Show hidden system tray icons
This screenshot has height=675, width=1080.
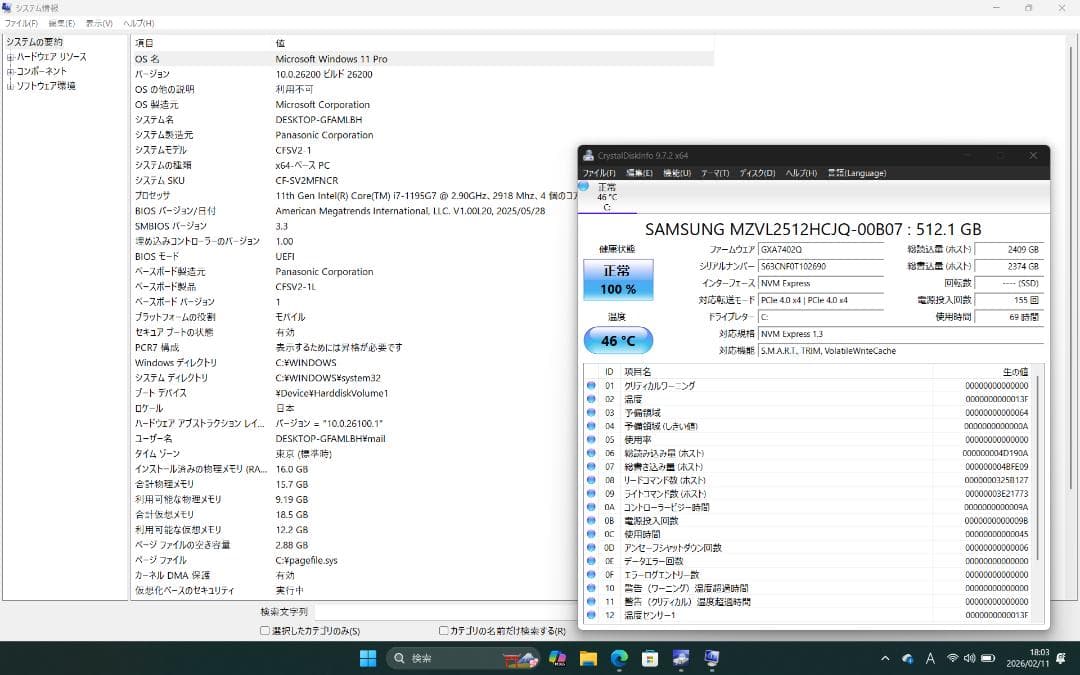[x=885, y=658]
